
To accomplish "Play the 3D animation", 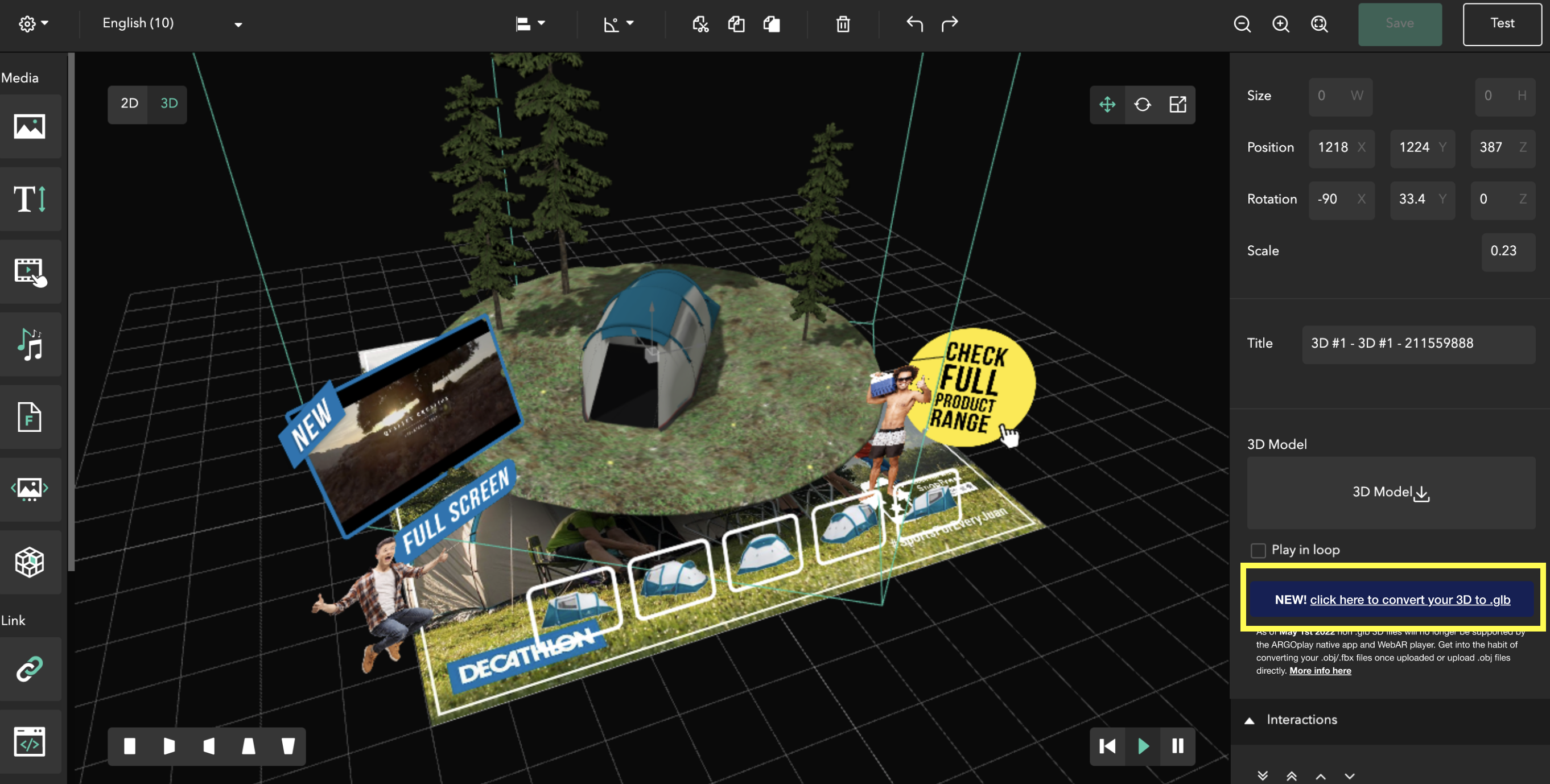I will click(1143, 746).
